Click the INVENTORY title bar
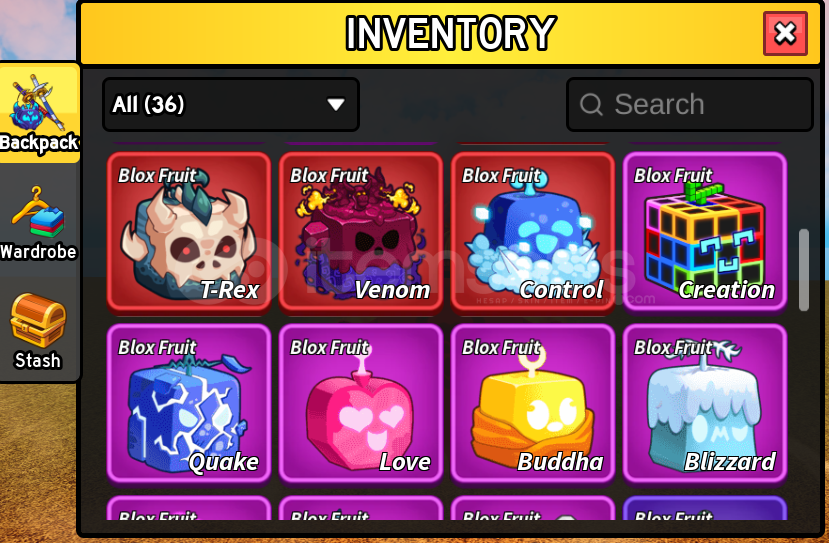This screenshot has height=543, width=829. coord(449,33)
